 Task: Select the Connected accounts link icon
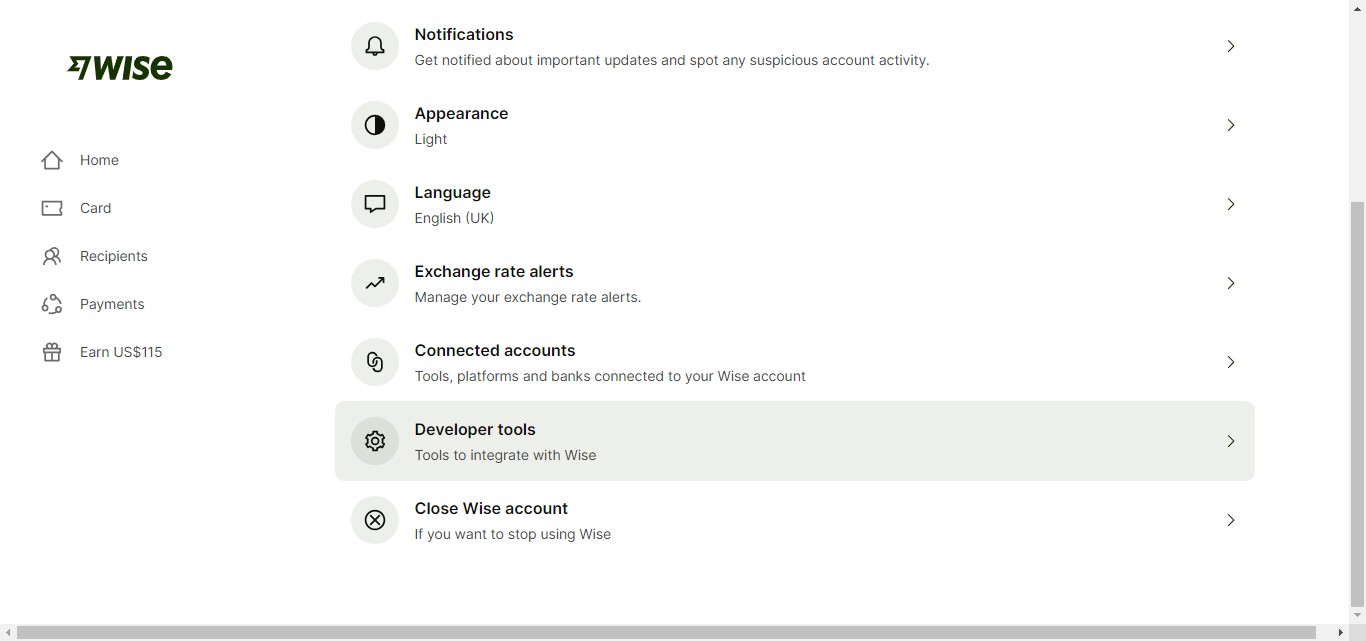pos(374,362)
